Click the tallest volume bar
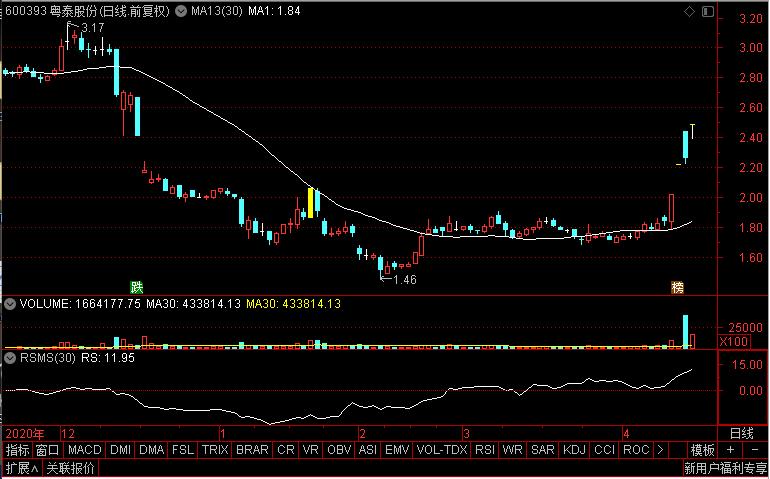Screen dimensions: 770x479 [686, 332]
